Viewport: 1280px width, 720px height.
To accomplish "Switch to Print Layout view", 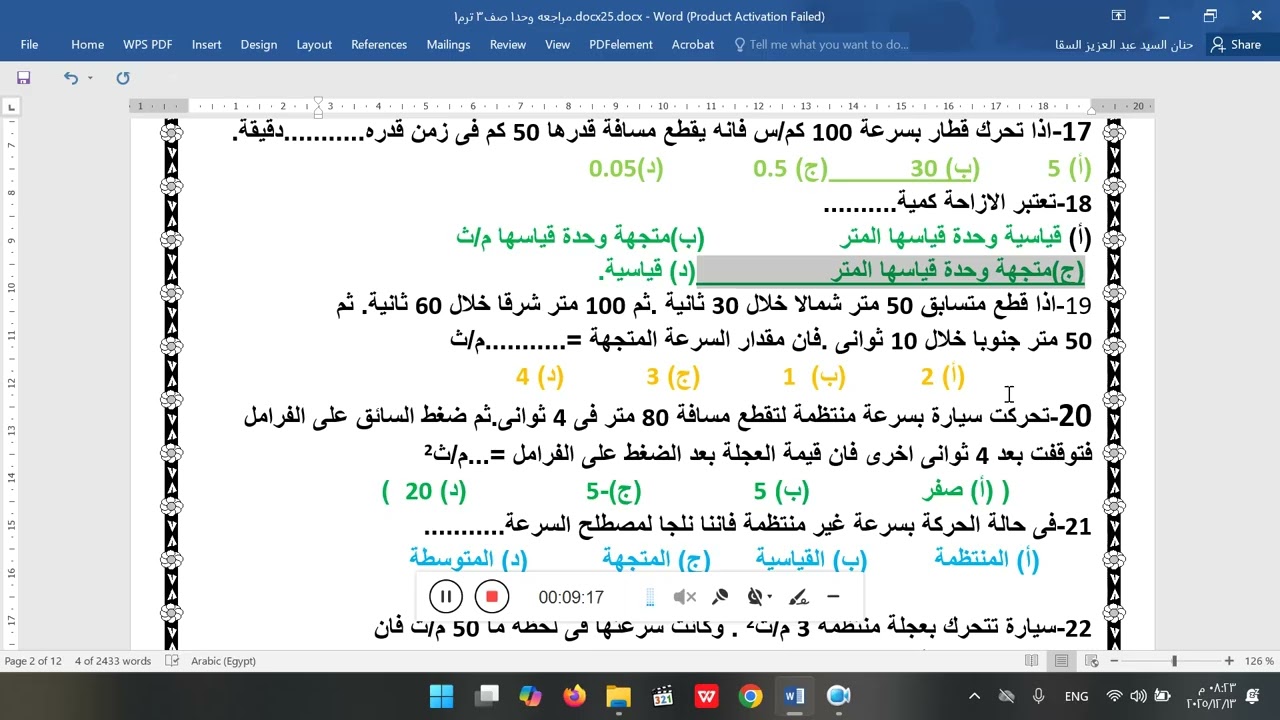I will (x=1061, y=661).
